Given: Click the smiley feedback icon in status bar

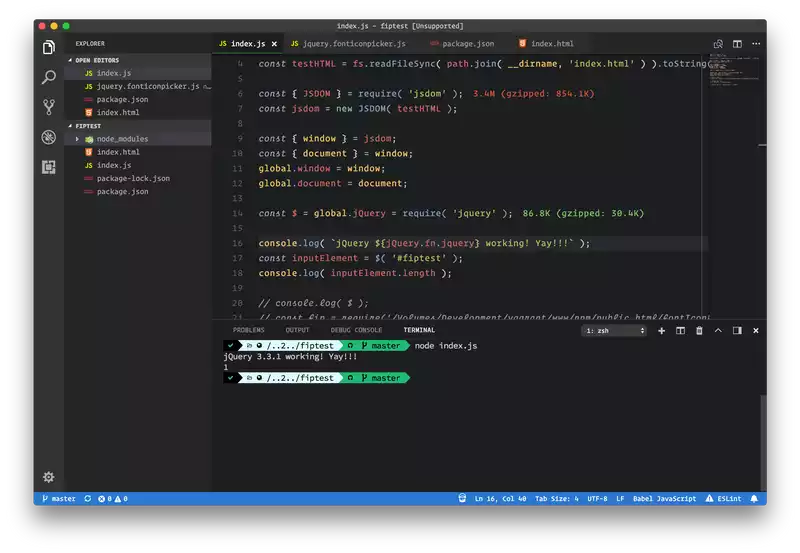Looking at the screenshot, I should [462, 498].
